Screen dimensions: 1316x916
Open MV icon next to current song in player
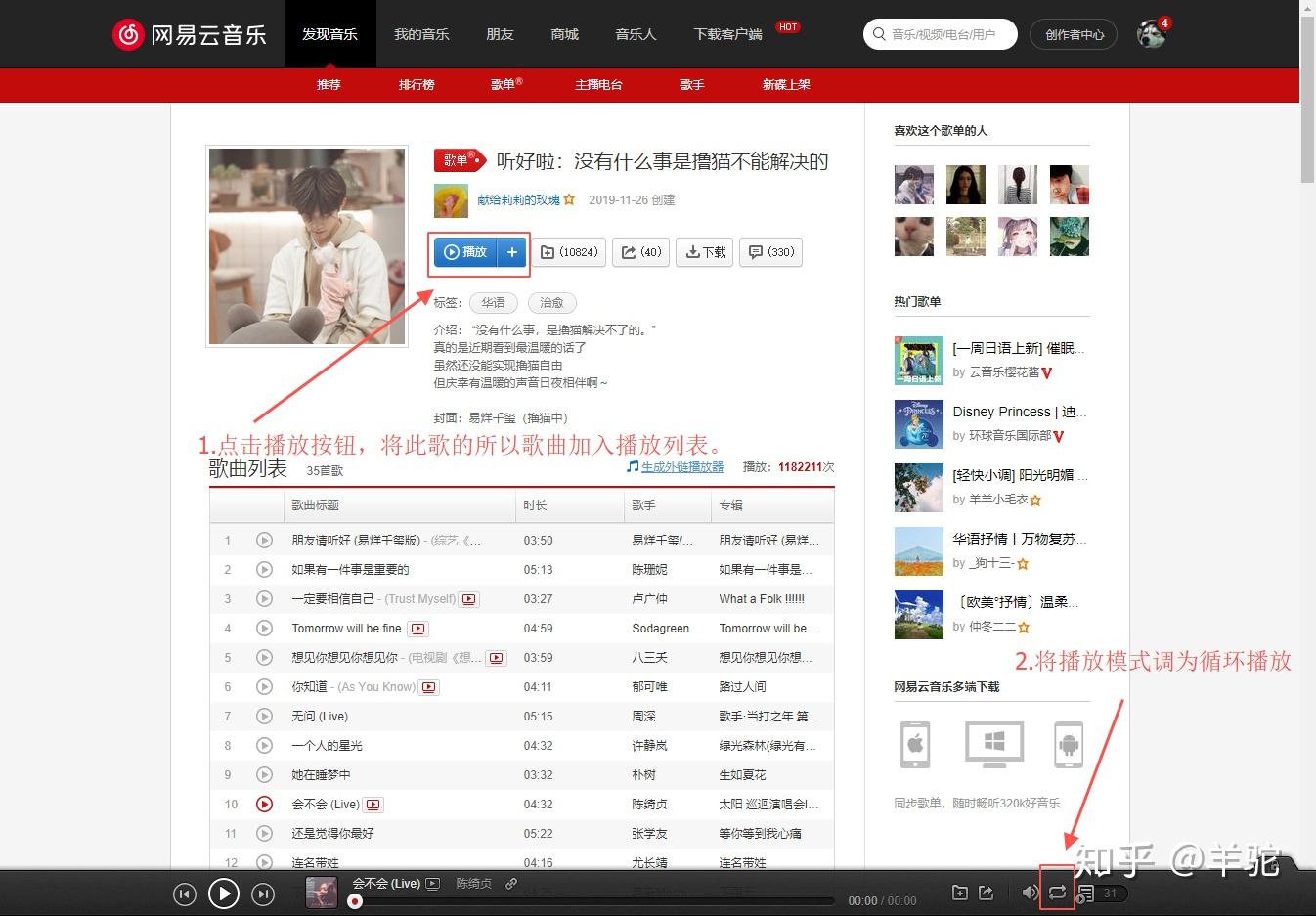click(x=432, y=884)
